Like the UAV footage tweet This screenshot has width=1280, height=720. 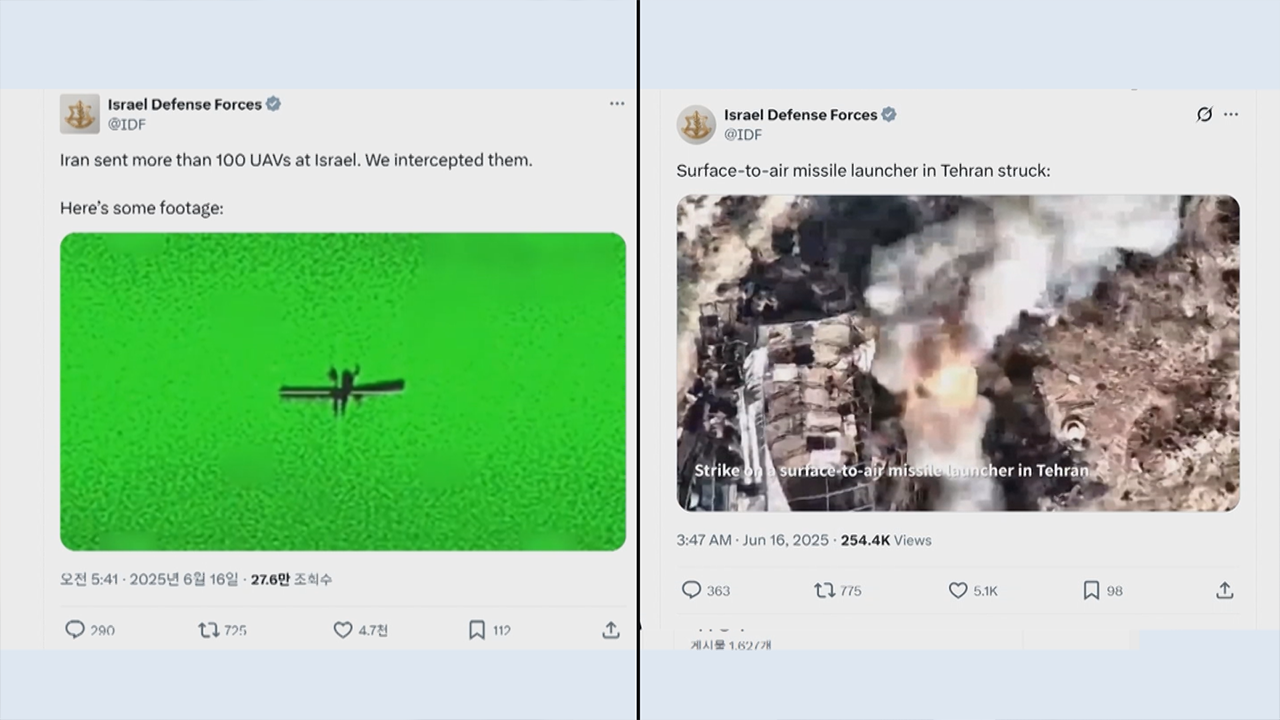tap(343, 630)
